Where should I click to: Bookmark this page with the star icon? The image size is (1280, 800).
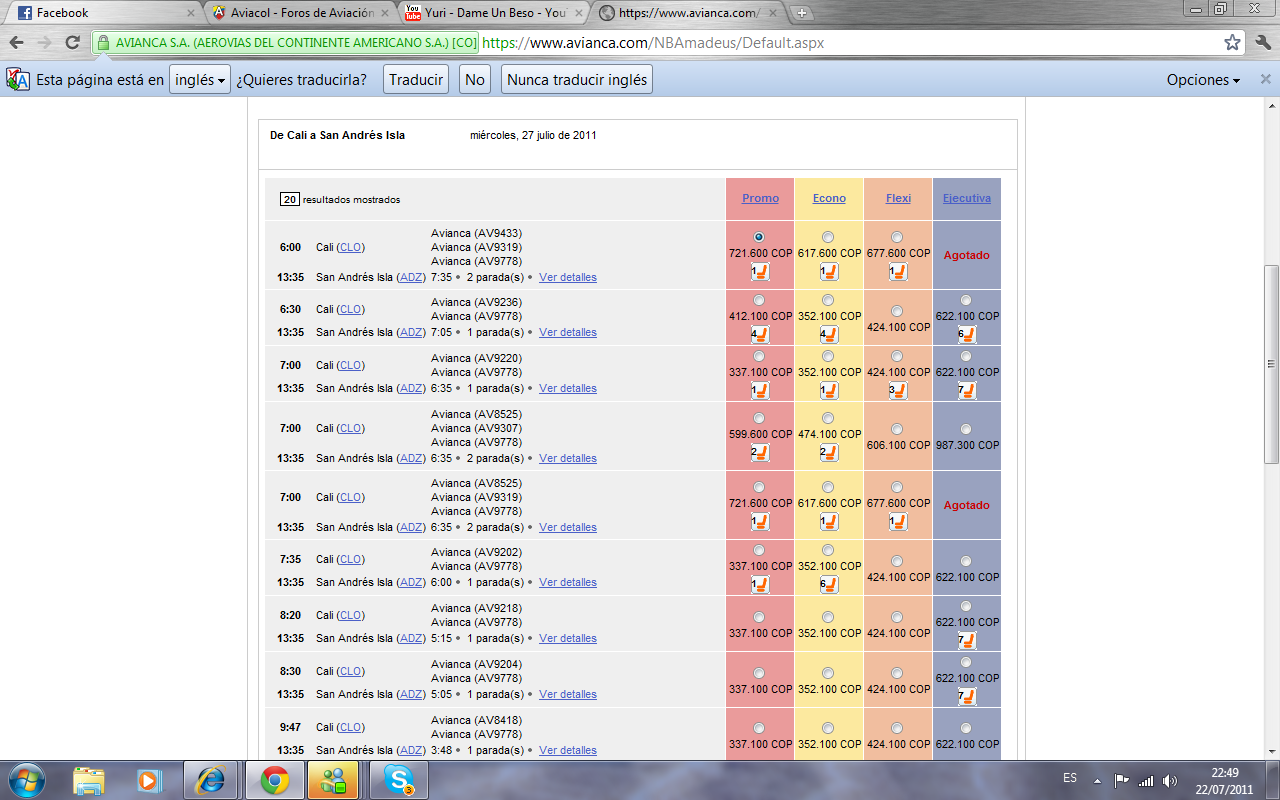[x=1232, y=43]
